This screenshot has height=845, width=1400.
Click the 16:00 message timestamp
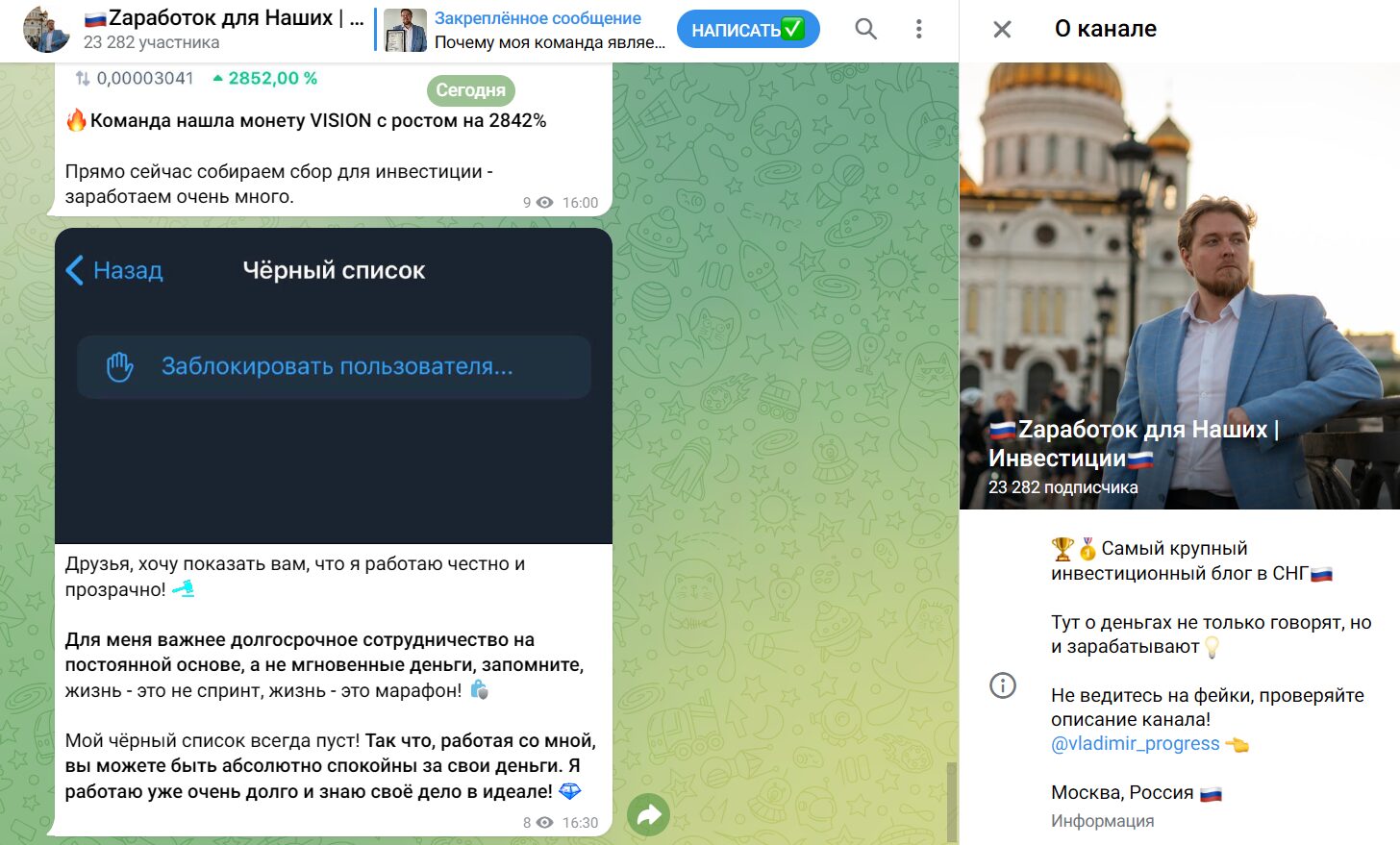(x=580, y=203)
